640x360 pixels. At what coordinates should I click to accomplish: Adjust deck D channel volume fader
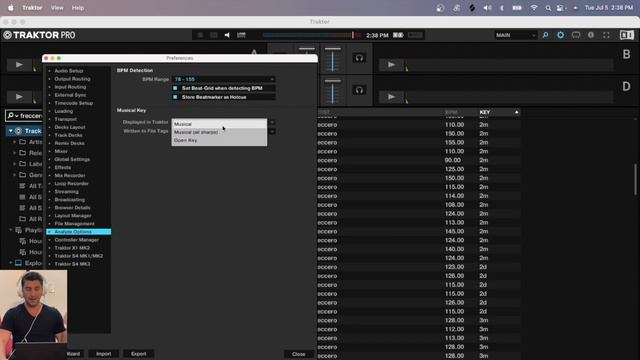pos(333,91)
